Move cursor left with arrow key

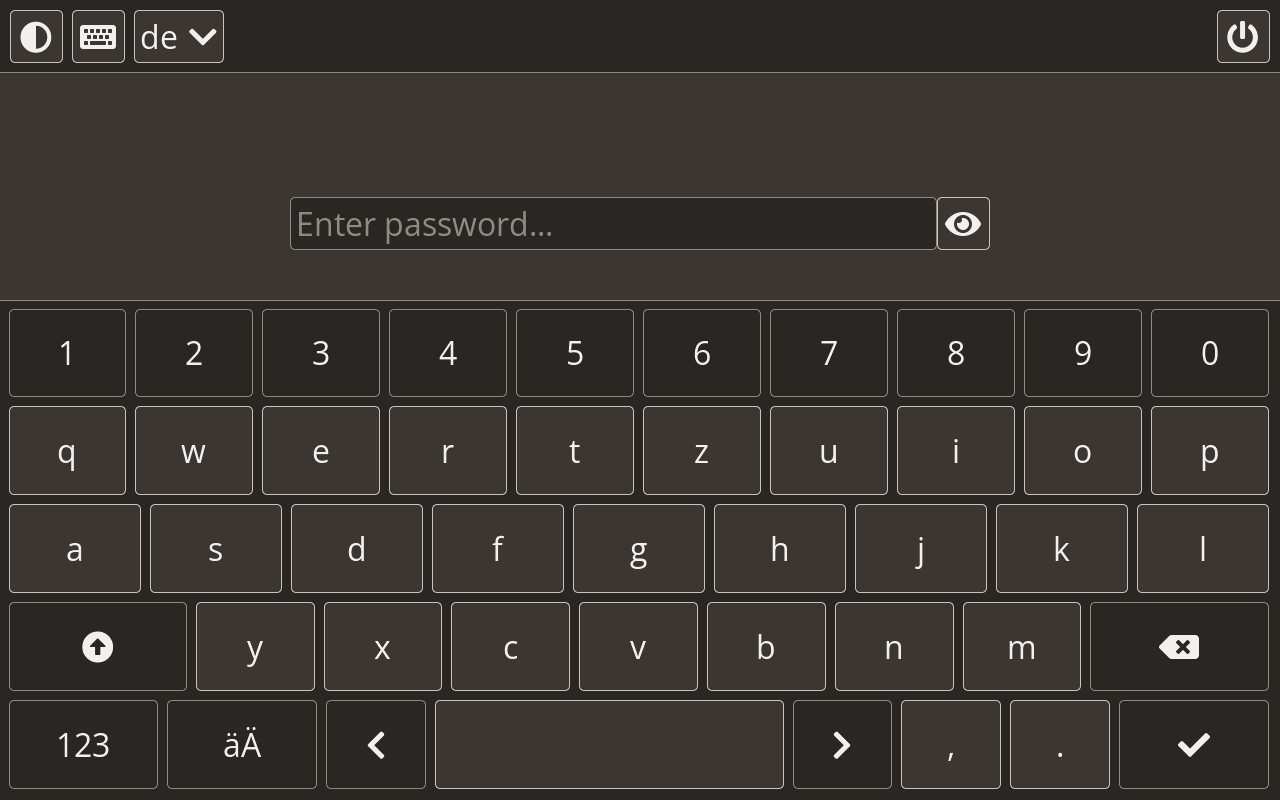coord(376,745)
